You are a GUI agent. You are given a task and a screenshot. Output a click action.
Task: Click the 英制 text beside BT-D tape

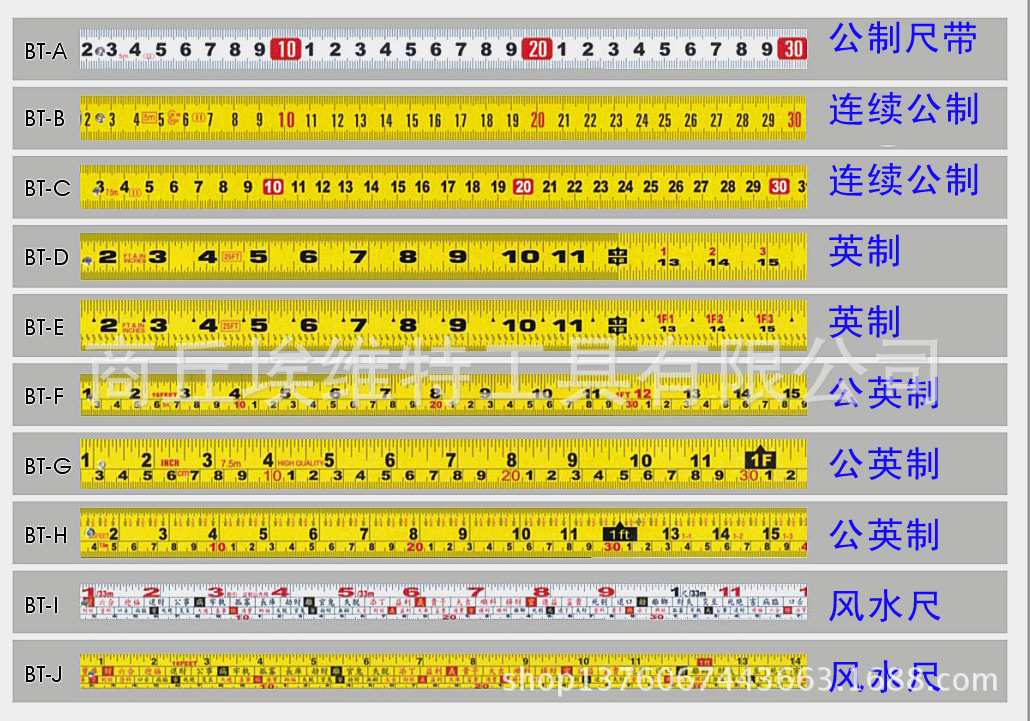(x=864, y=251)
